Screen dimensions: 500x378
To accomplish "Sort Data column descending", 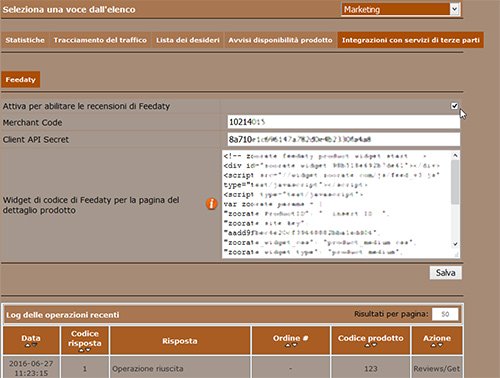I will coord(34,345).
